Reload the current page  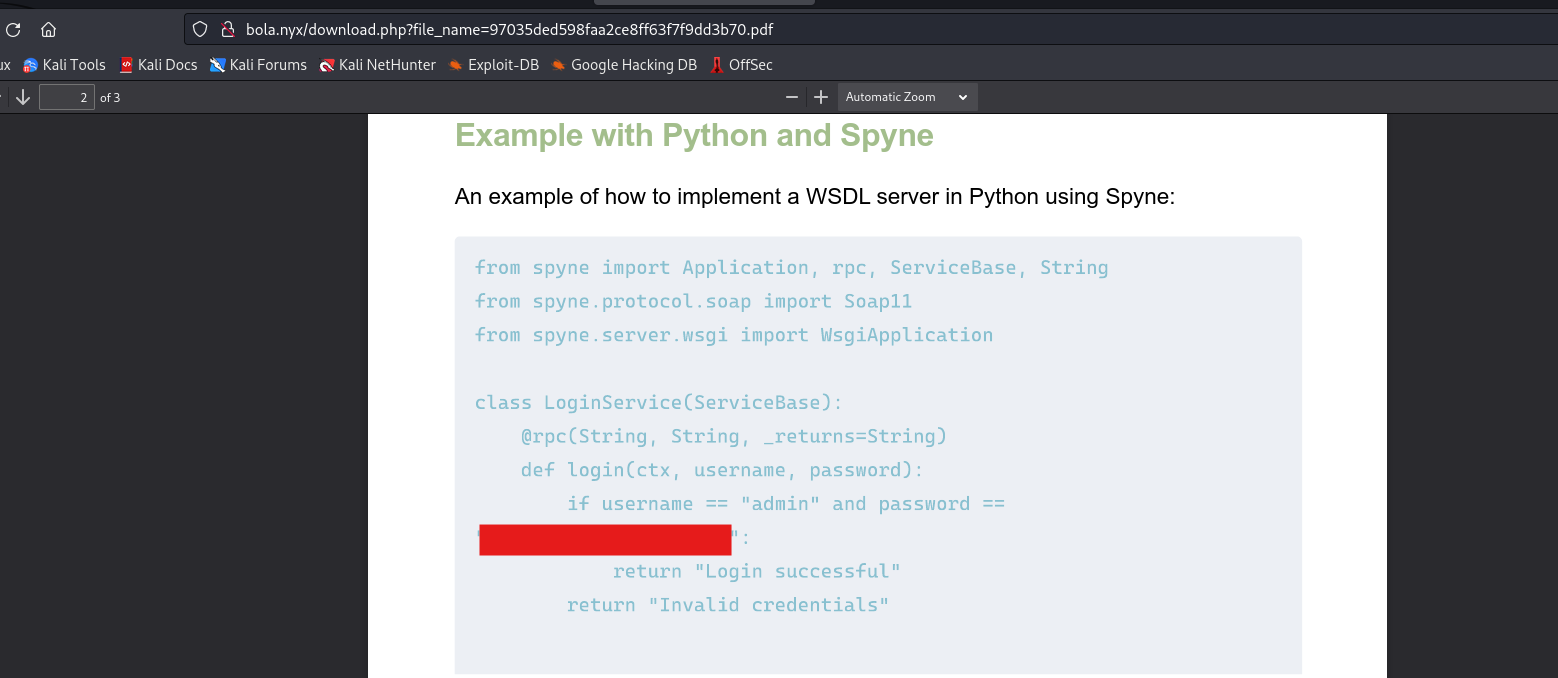(13, 30)
